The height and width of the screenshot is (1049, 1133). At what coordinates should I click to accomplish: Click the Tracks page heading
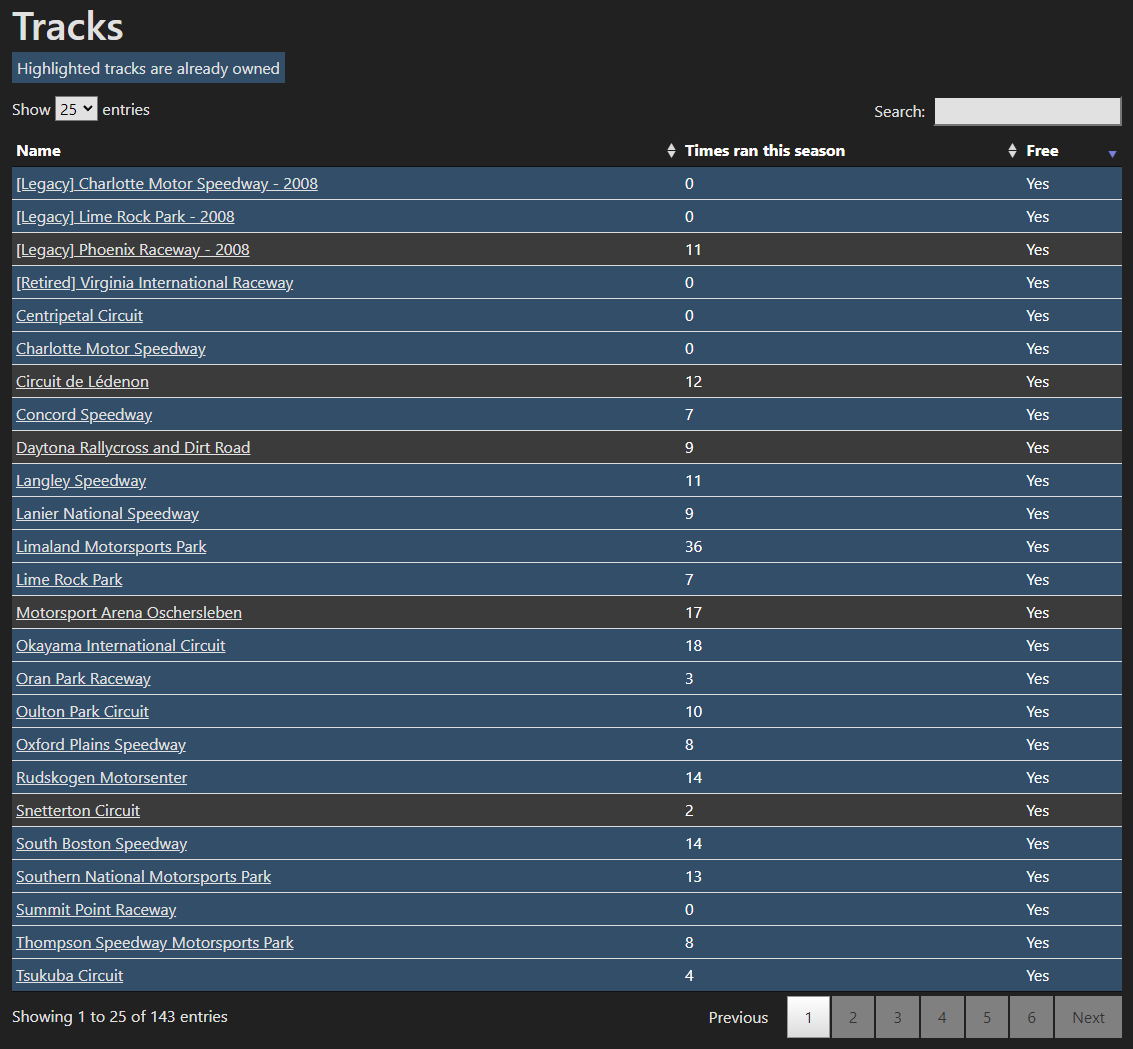point(68,27)
